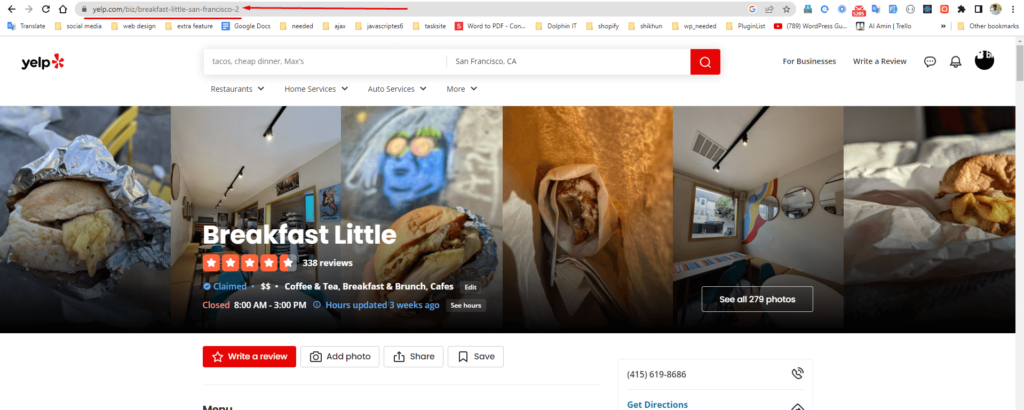Open the For Businesses menu item

[809, 62]
